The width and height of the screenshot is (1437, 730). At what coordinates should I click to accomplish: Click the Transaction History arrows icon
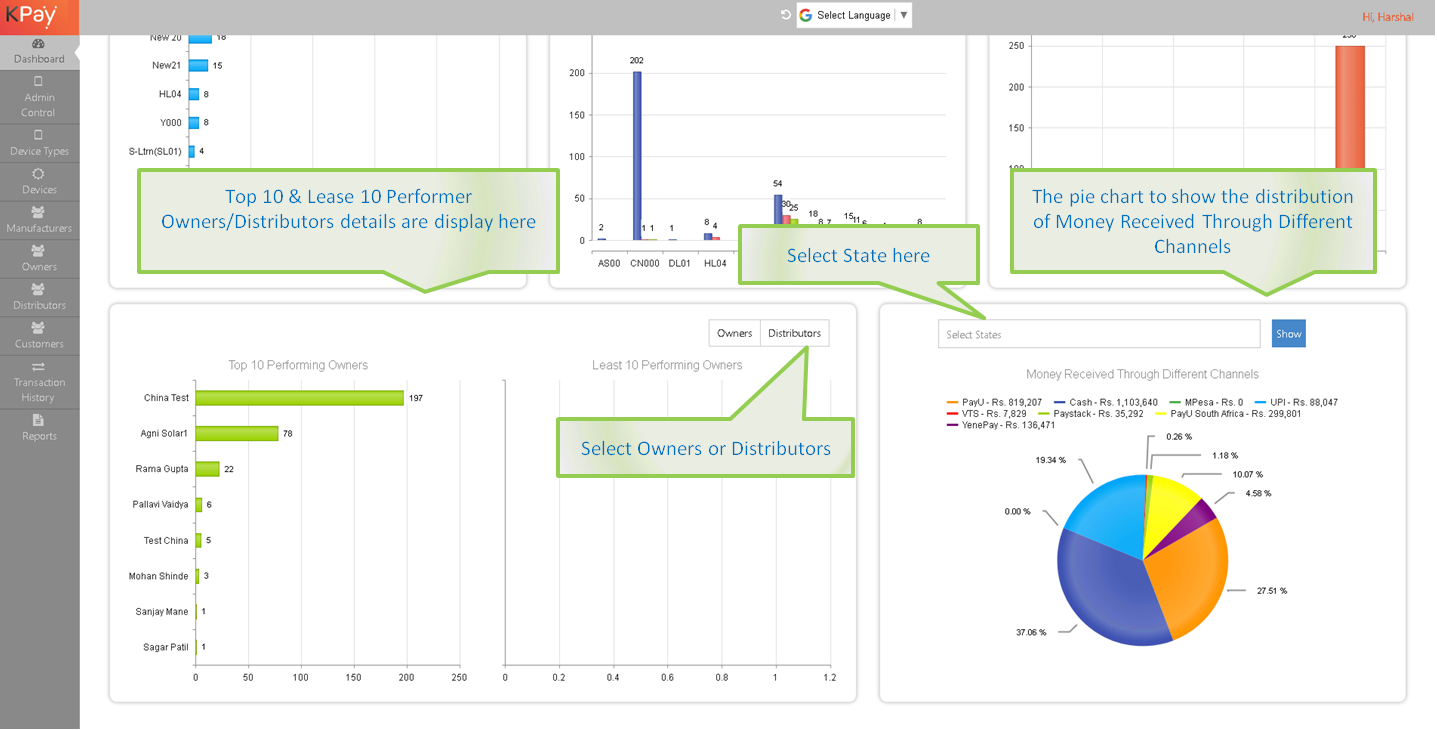pos(39,367)
